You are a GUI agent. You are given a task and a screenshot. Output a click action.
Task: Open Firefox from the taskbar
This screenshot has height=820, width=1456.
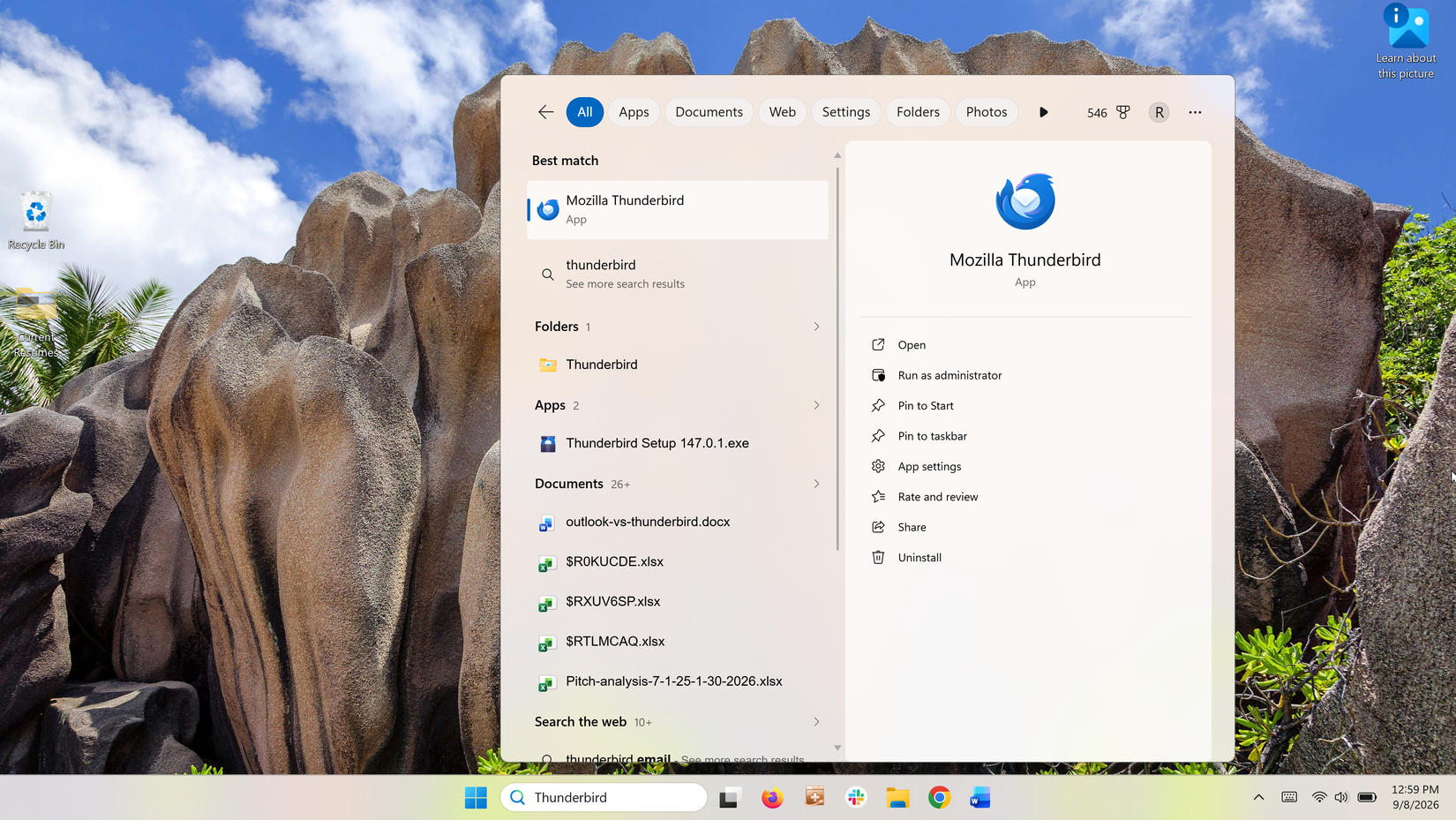[x=772, y=798]
